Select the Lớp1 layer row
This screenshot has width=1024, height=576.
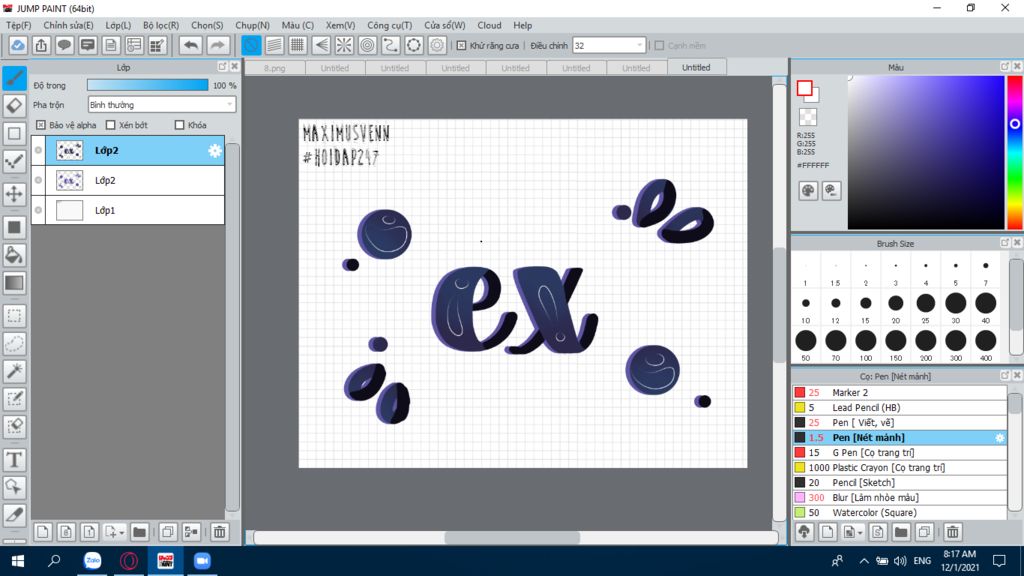tap(128, 210)
